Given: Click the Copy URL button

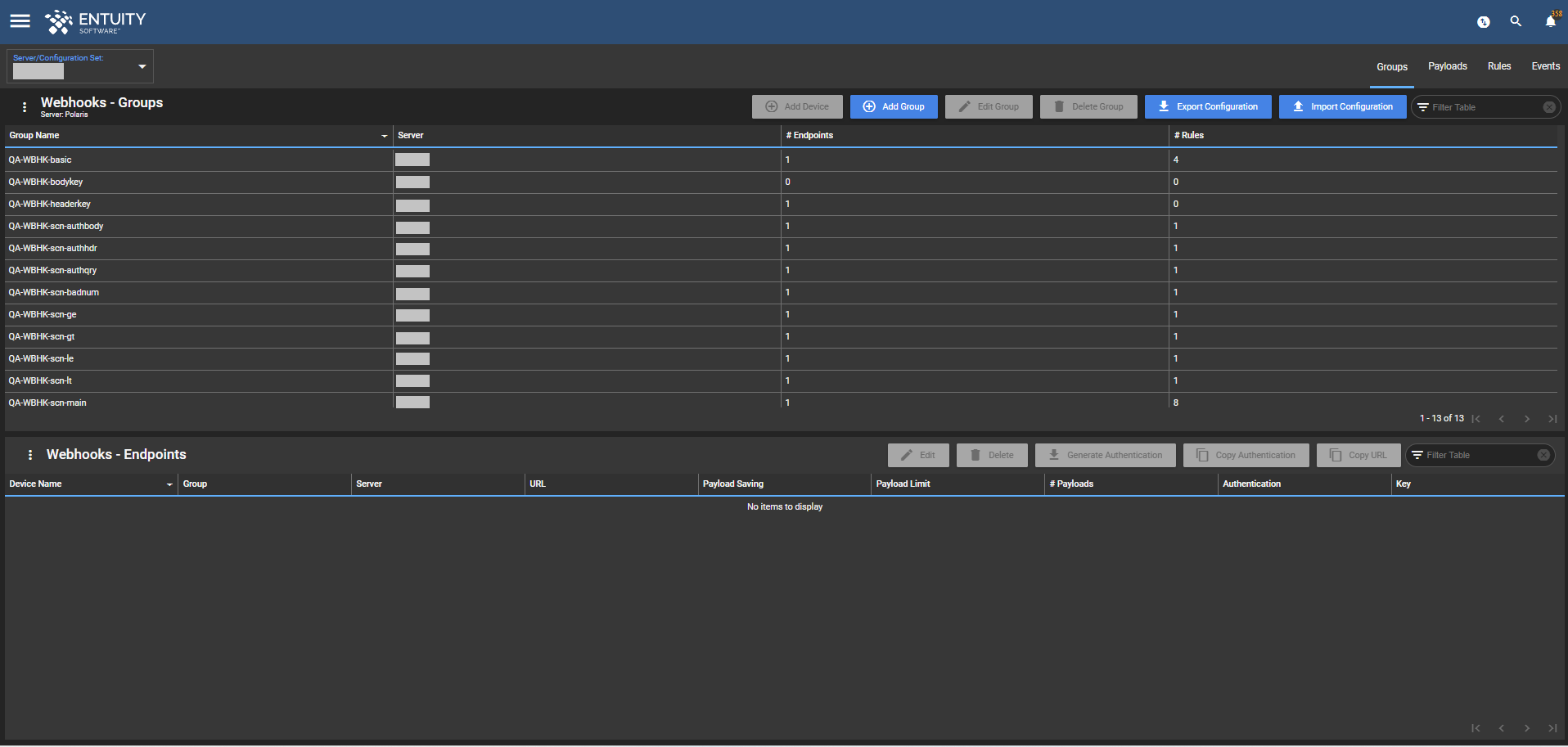Looking at the screenshot, I should (1358, 455).
